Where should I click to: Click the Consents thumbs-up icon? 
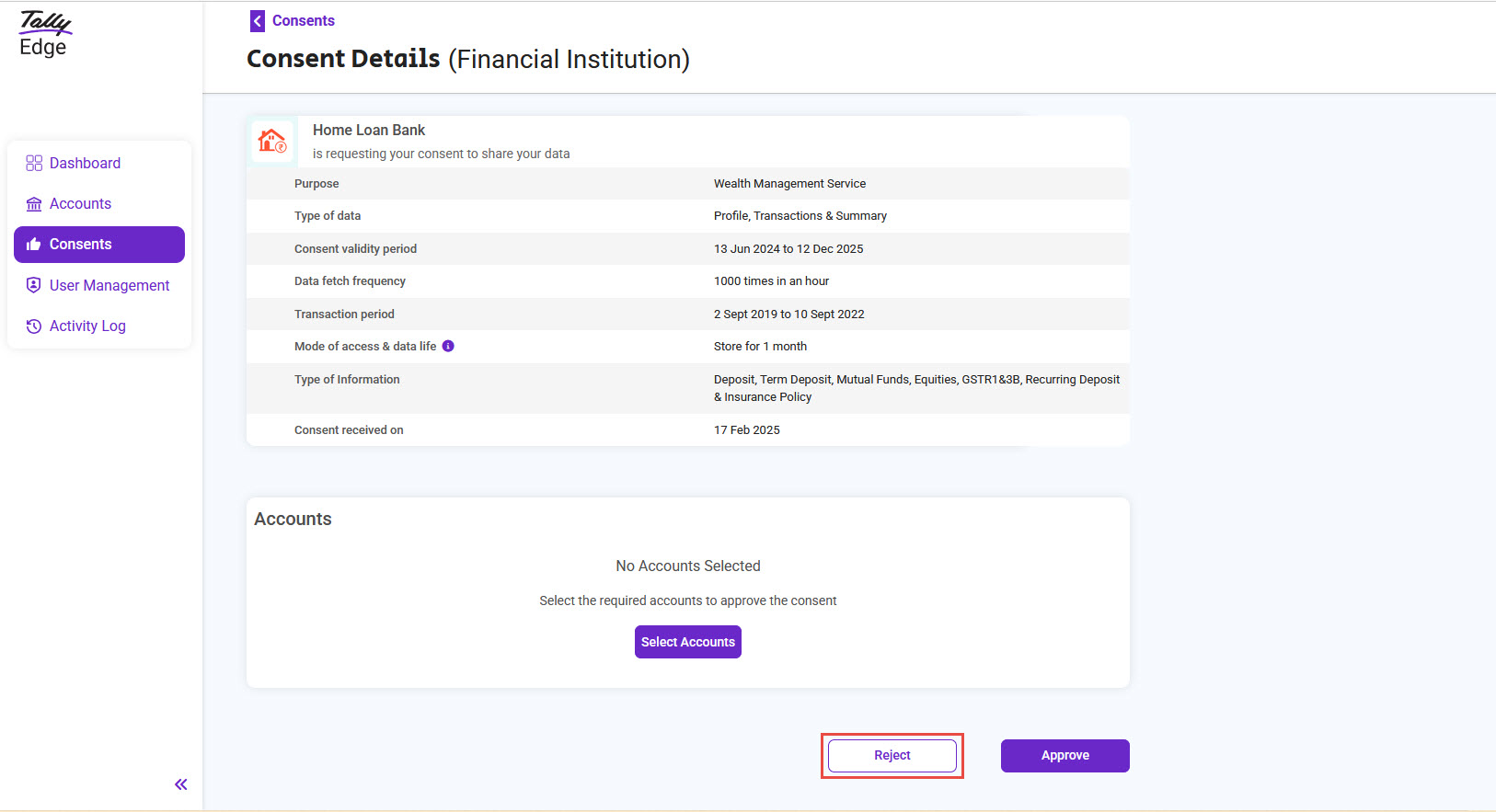coord(34,245)
